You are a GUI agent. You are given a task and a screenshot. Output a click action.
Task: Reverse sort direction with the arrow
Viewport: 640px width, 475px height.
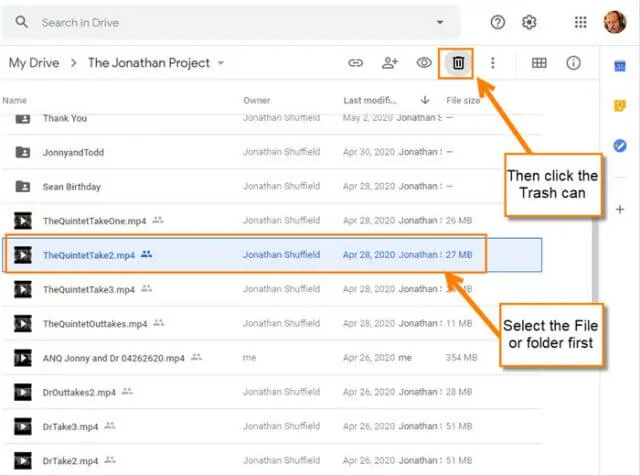424,100
